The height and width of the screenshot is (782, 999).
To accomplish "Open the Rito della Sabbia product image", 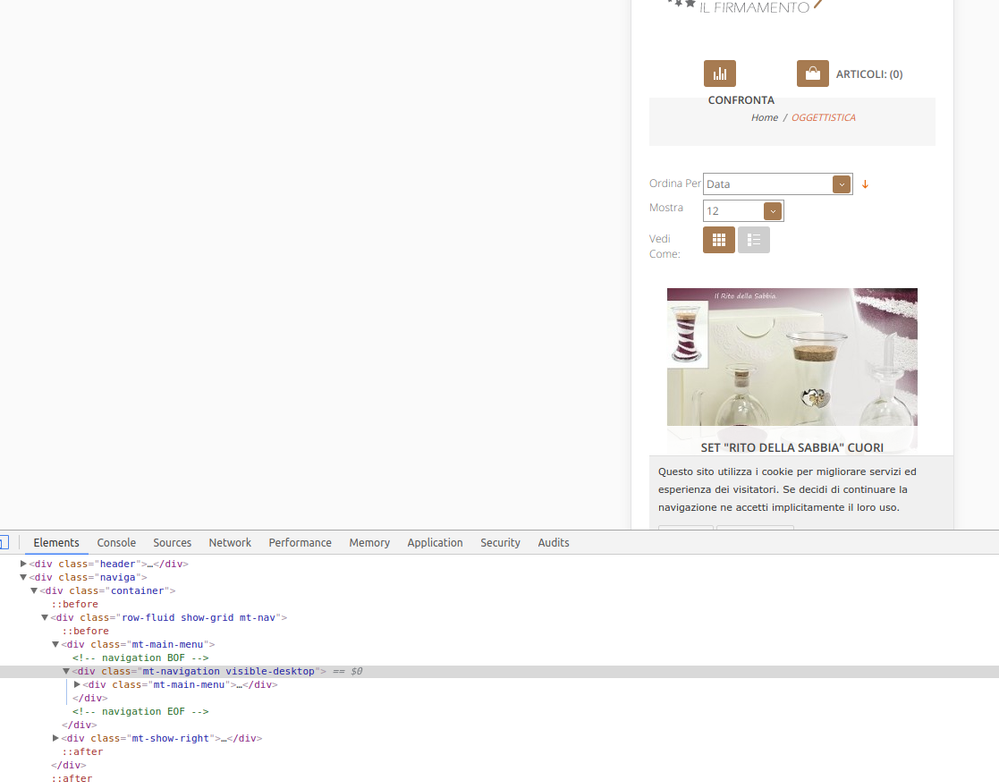I will [x=791, y=357].
